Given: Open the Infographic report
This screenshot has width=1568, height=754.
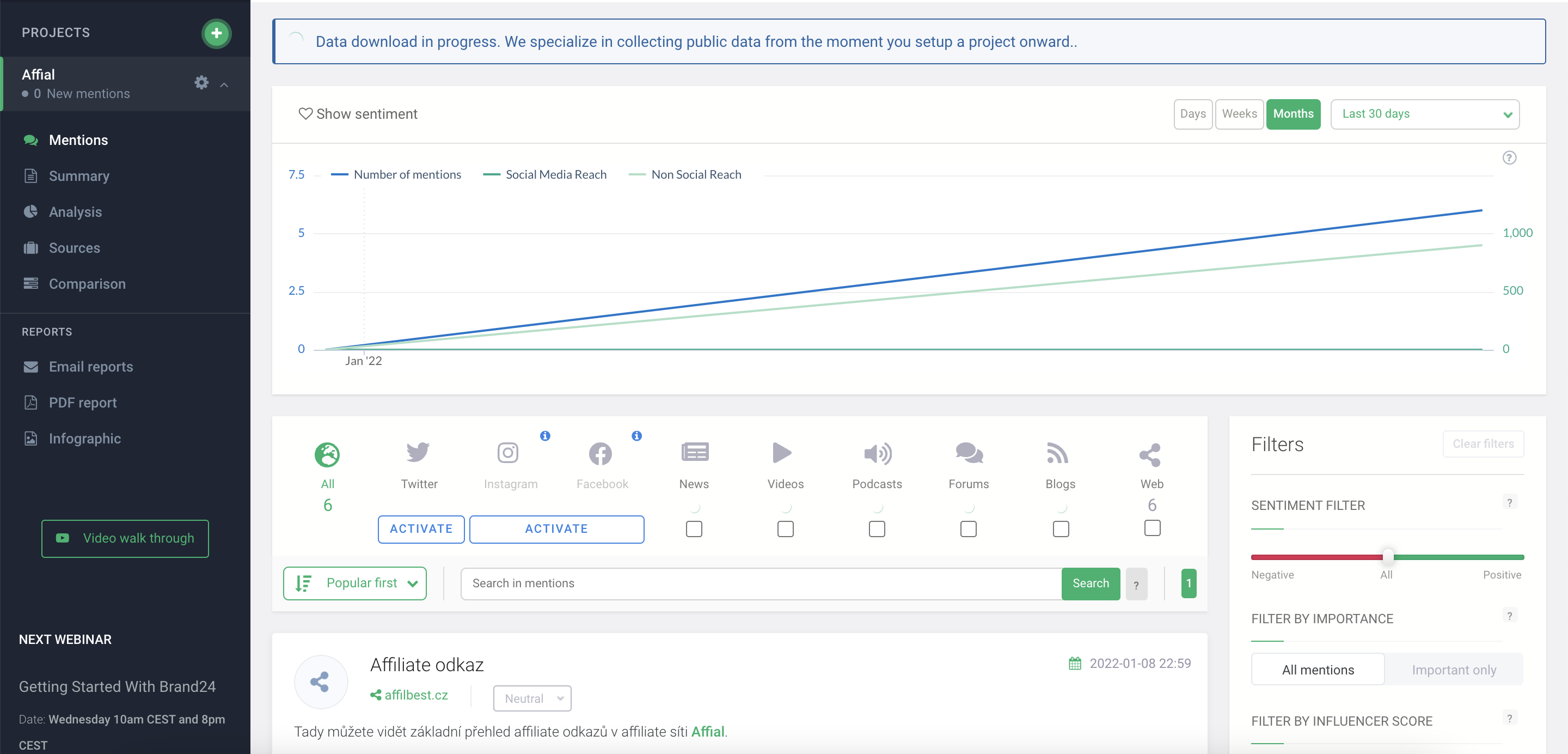Looking at the screenshot, I should click(84, 439).
